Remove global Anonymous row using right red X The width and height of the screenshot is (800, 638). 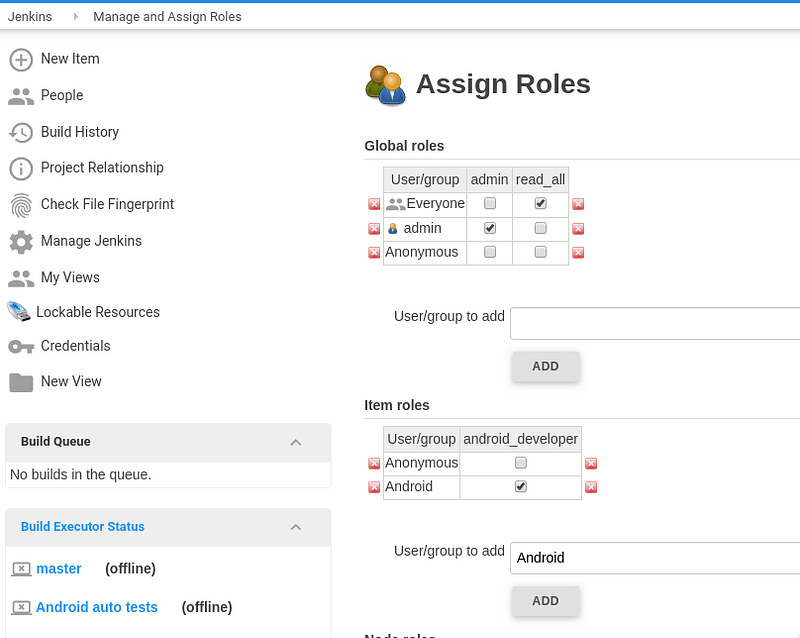point(578,253)
